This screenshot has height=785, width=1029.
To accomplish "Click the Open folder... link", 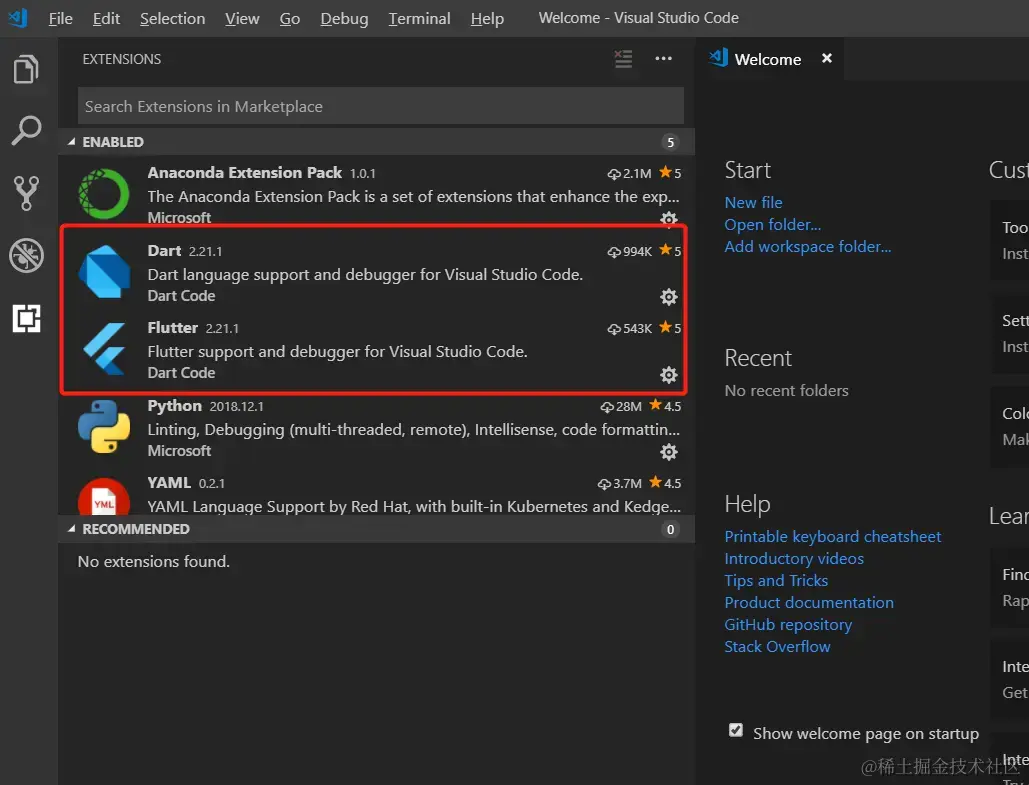I will [772, 224].
